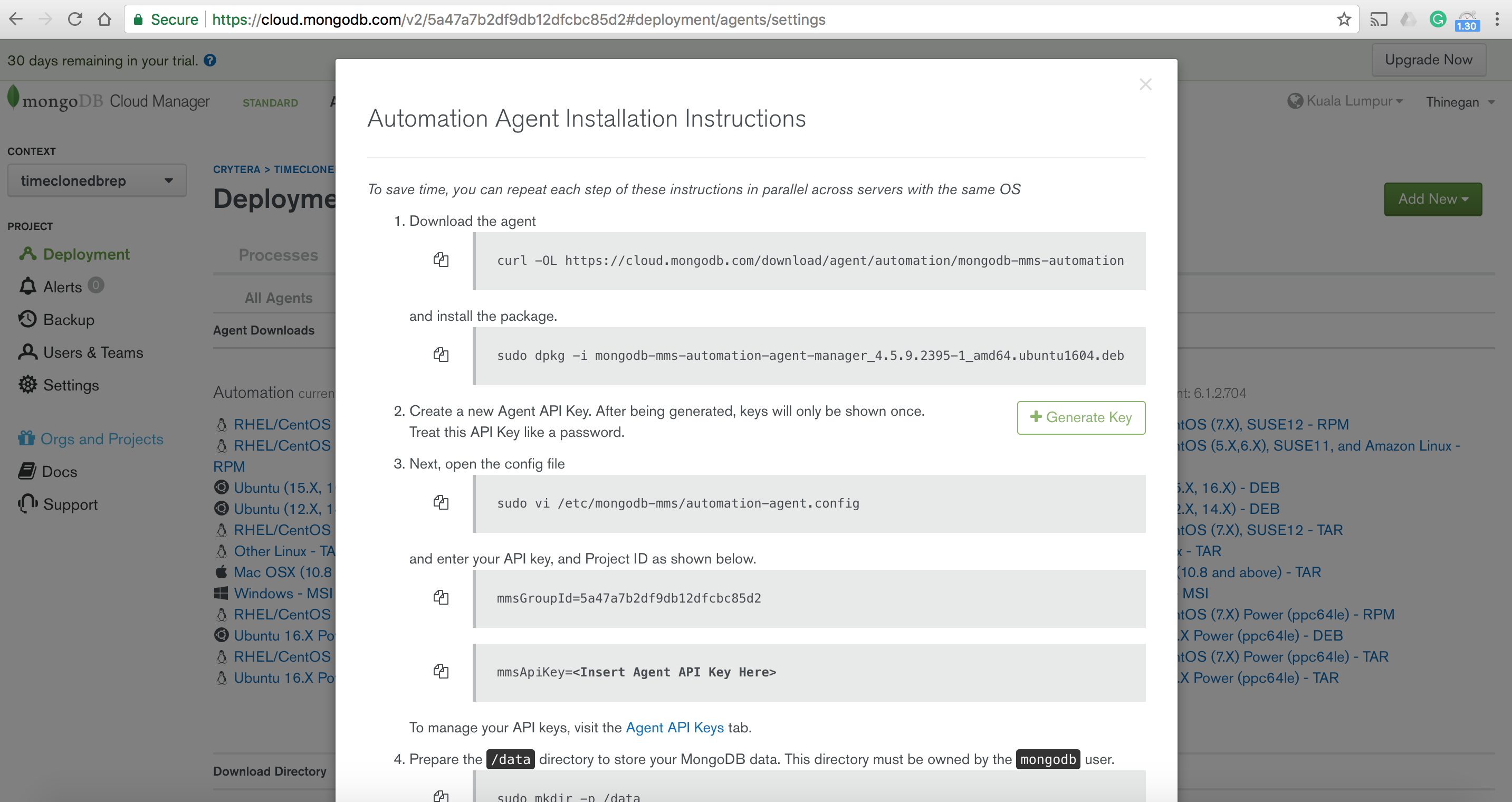The height and width of the screenshot is (802, 1512).
Task: Click the browser reload icon
Action: tap(74, 20)
